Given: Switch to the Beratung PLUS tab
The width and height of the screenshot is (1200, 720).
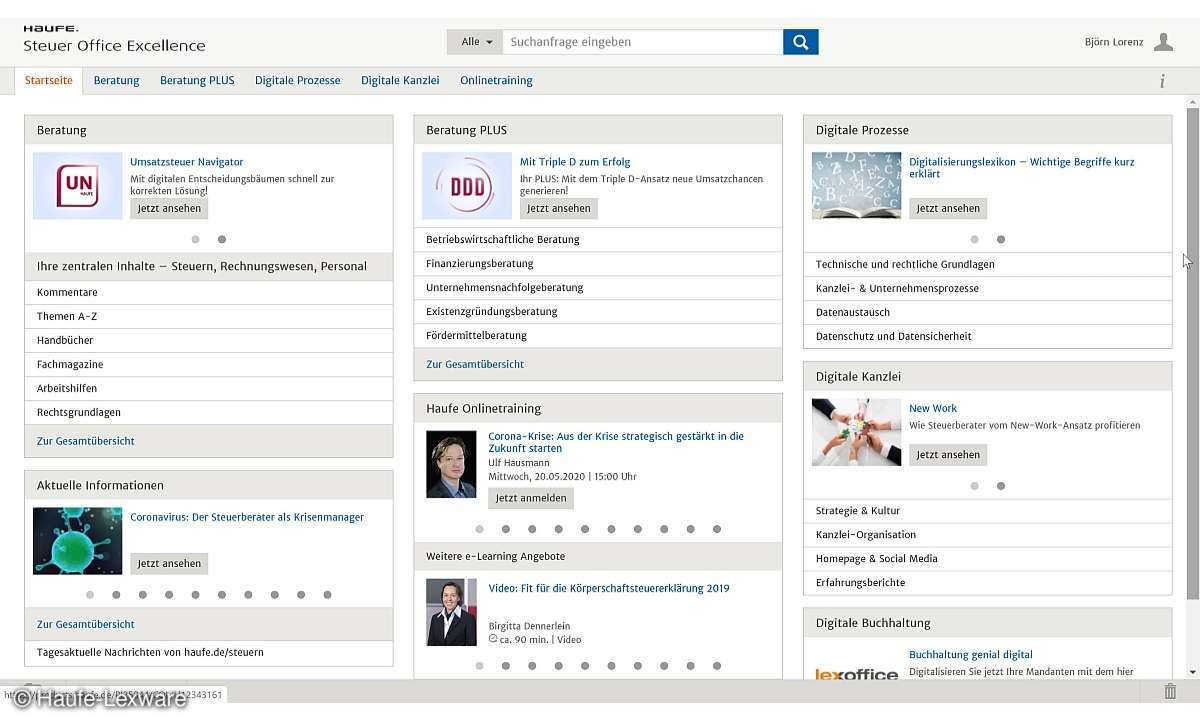Looking at the screenshot, I should click(197, 81).
